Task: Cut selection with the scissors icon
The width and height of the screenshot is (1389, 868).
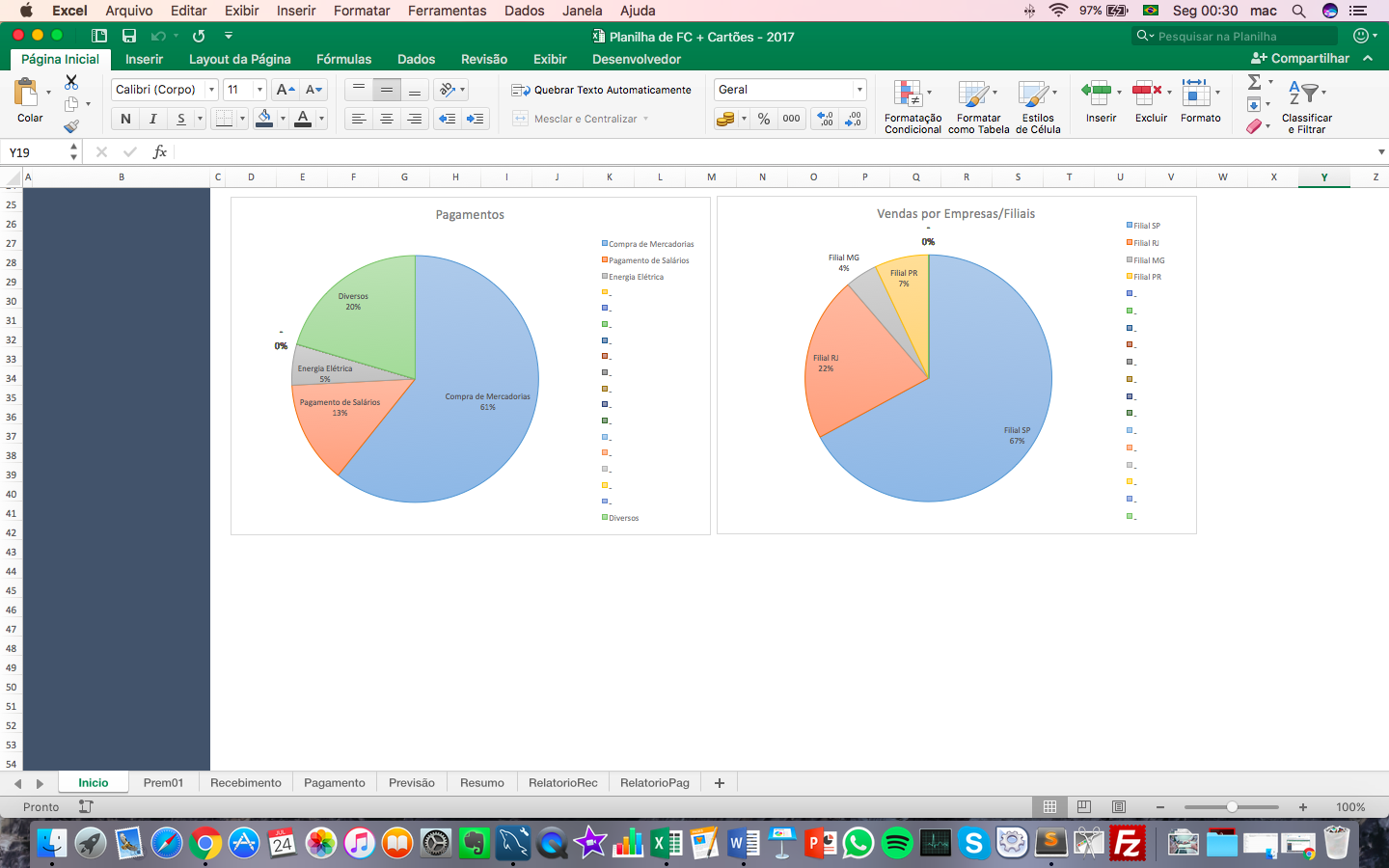Action: 71,83
